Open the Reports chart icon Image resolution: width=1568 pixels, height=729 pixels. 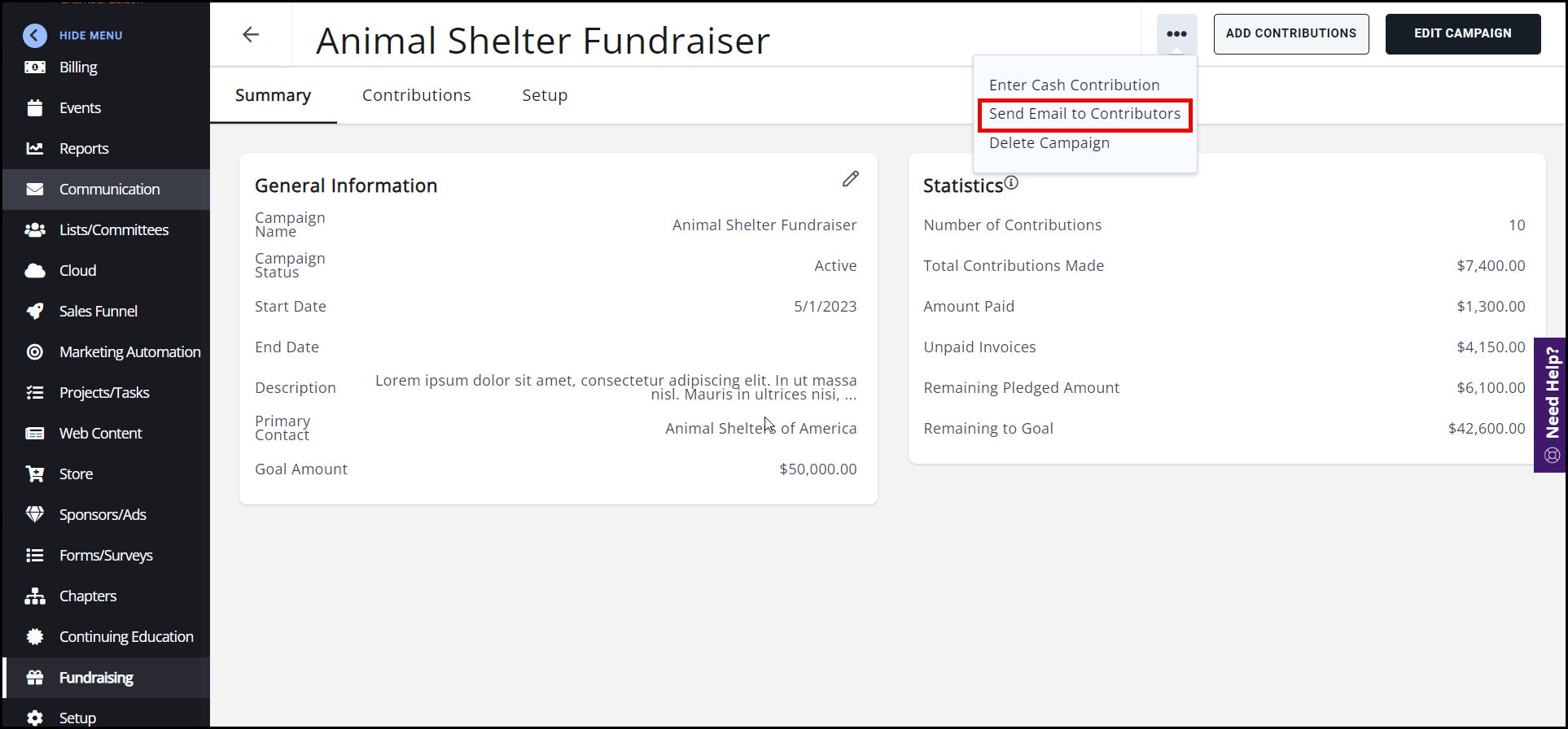coord(34,149)
